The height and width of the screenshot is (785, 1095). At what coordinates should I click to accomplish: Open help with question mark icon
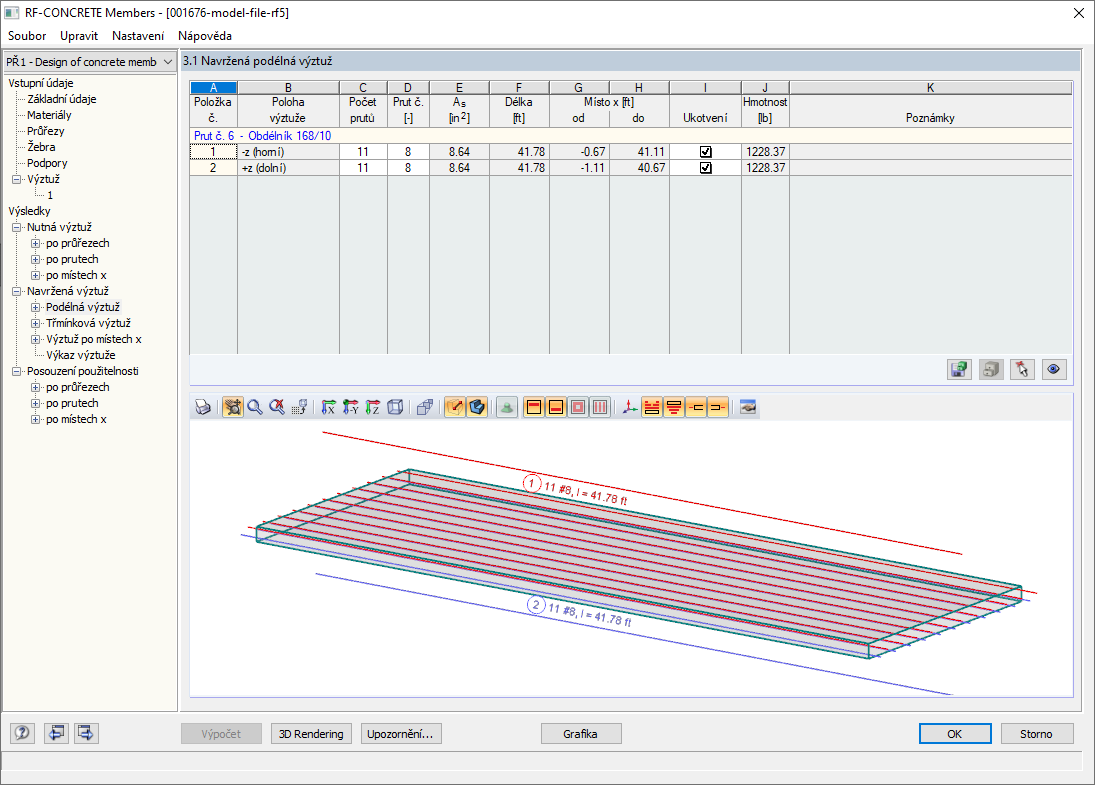pyautogui.click(x=22, y=733)
